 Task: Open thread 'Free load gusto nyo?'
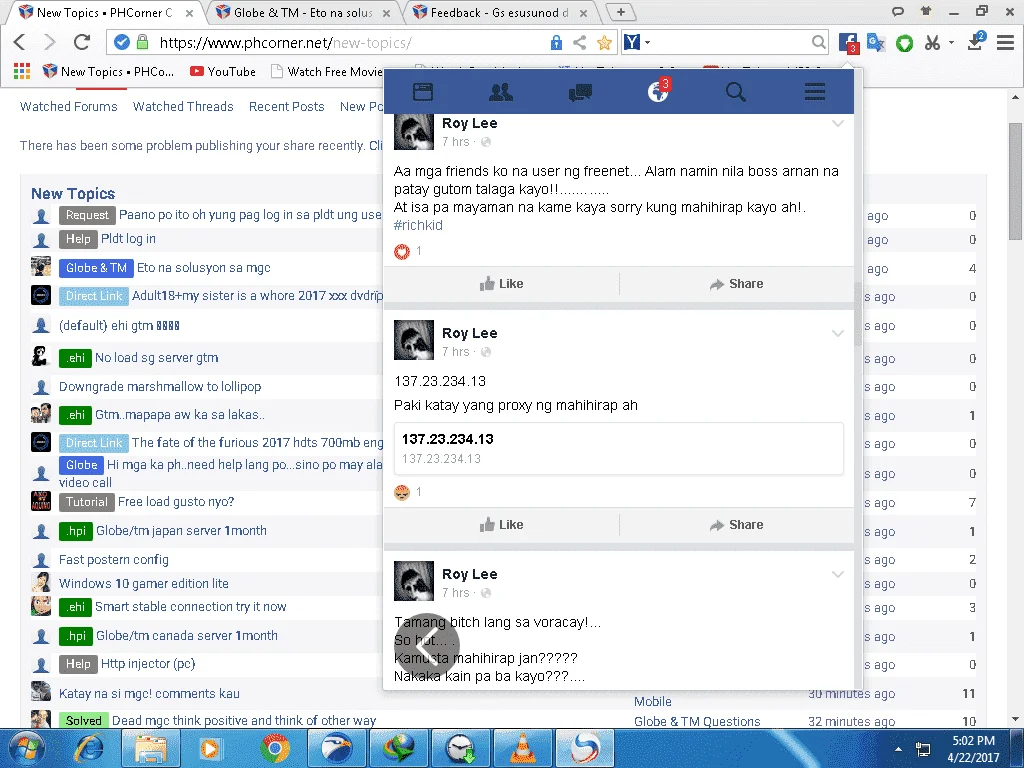coord(176,502)
